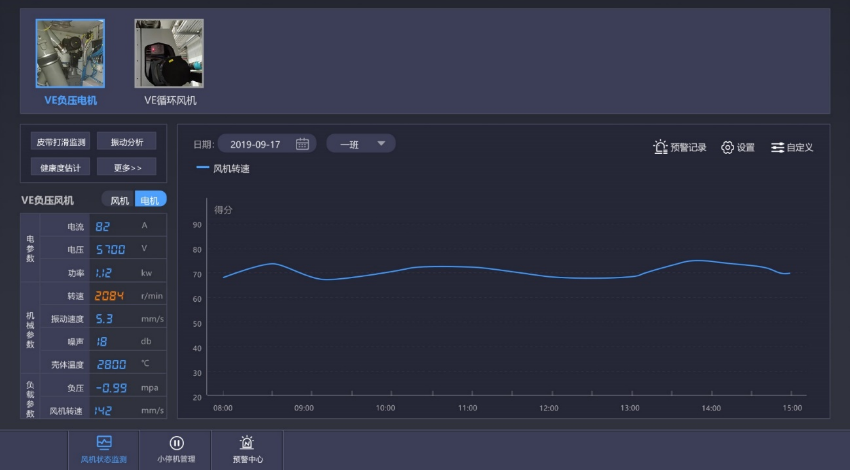Click the 2019-09-17 date input
The image size is (850, 472).
coord(255,144)
